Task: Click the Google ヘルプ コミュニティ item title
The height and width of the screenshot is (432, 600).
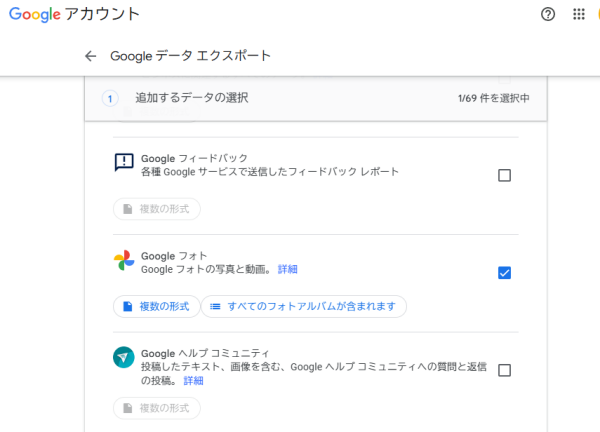Action: point(205,353)
